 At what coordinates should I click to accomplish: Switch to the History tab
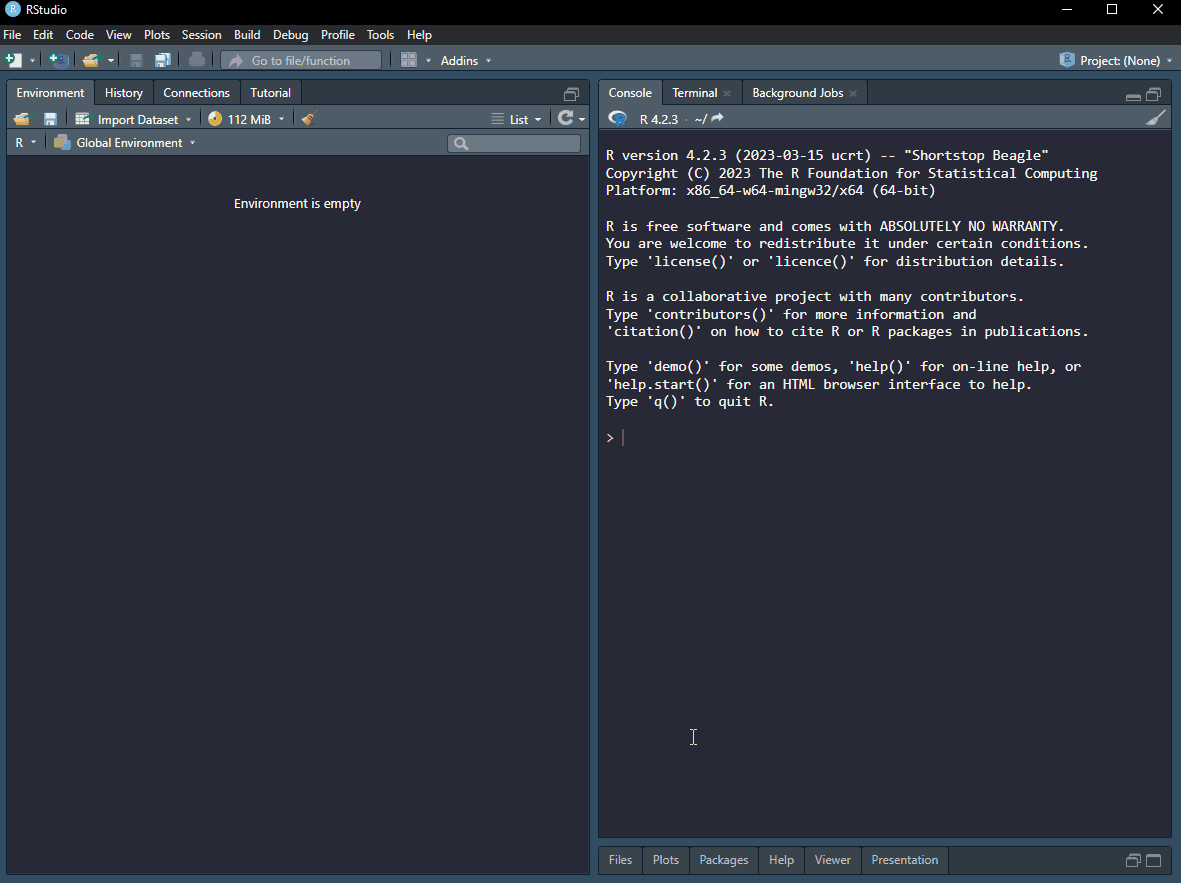[x=124, y=93]
